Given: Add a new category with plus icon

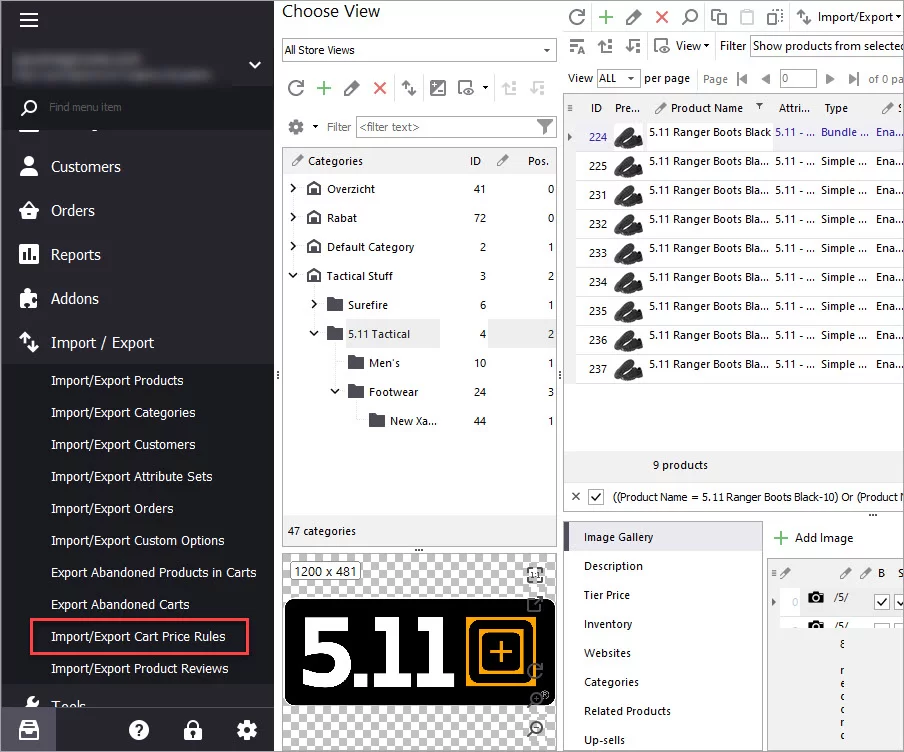Looking at the screenshot, I should pos(324,88).
